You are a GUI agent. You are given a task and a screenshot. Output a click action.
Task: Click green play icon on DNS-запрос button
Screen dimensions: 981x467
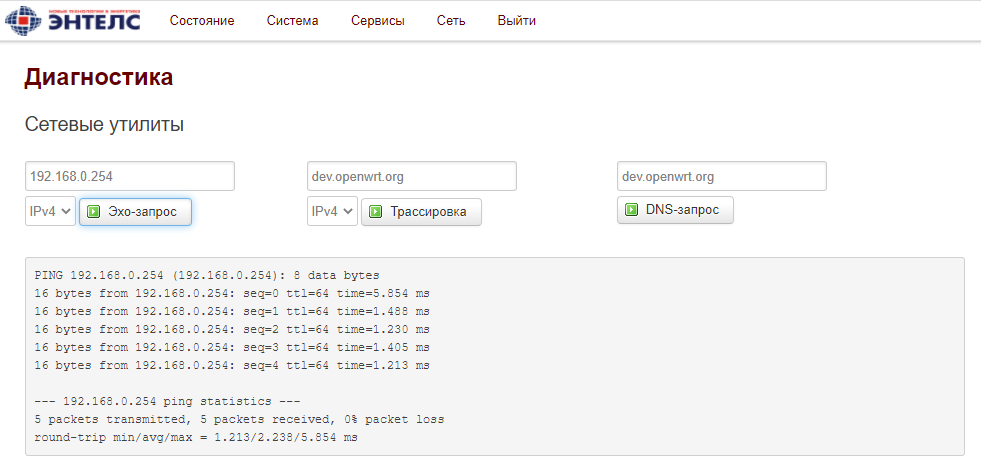[632, 210]
